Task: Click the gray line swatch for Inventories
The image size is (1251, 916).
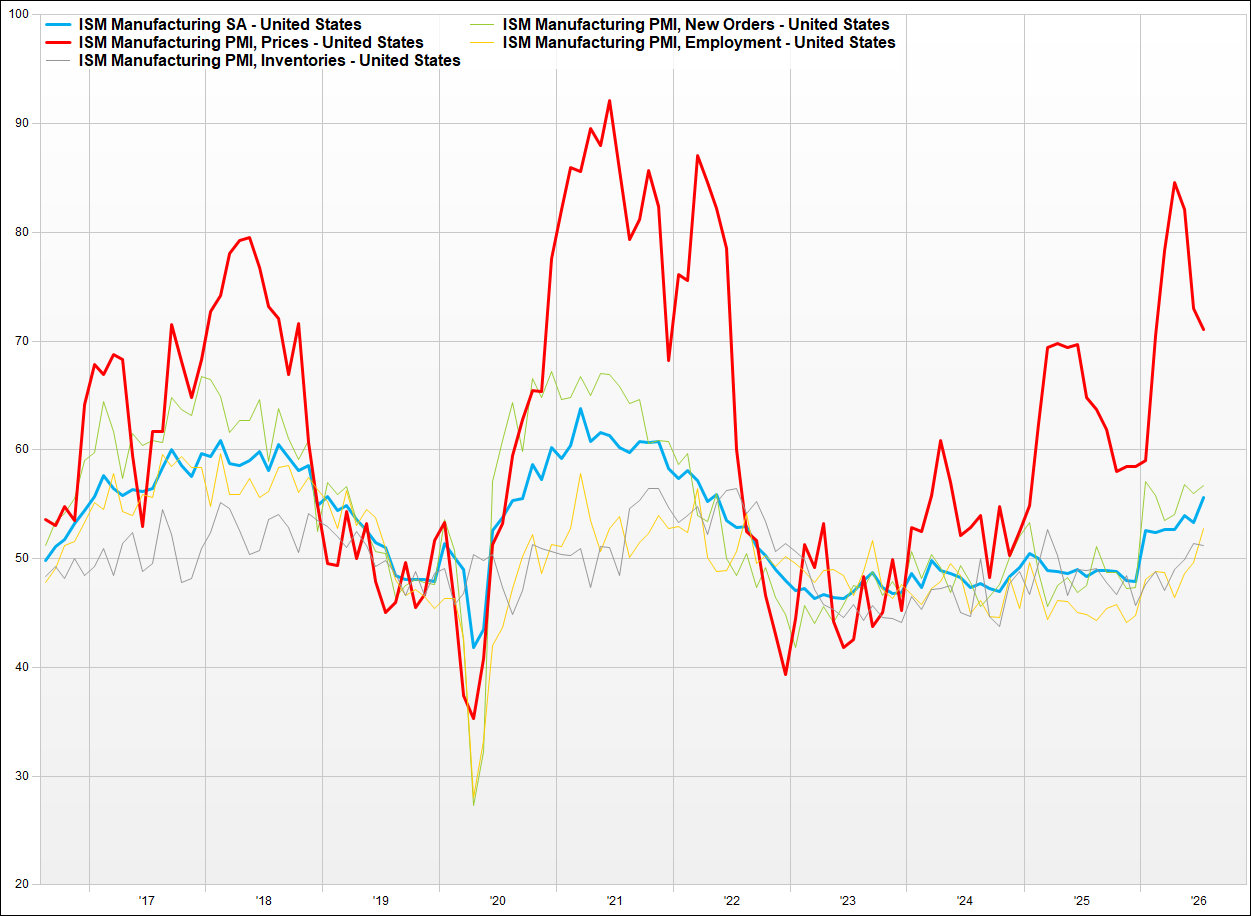Action: pyautogui.click(x=59, y=60)
